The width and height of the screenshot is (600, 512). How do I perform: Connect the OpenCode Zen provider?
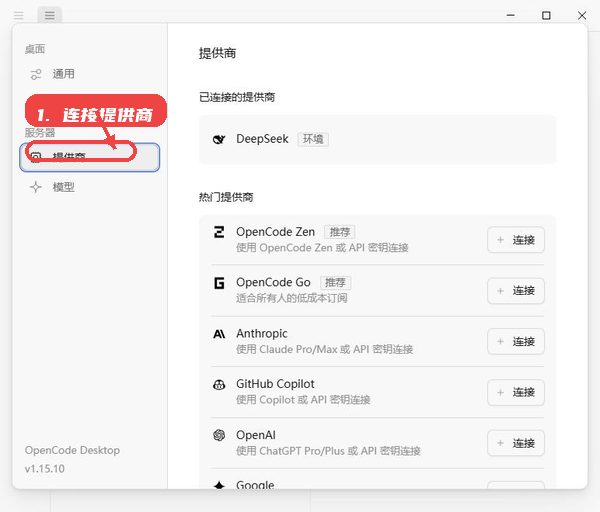coord(516,240)
